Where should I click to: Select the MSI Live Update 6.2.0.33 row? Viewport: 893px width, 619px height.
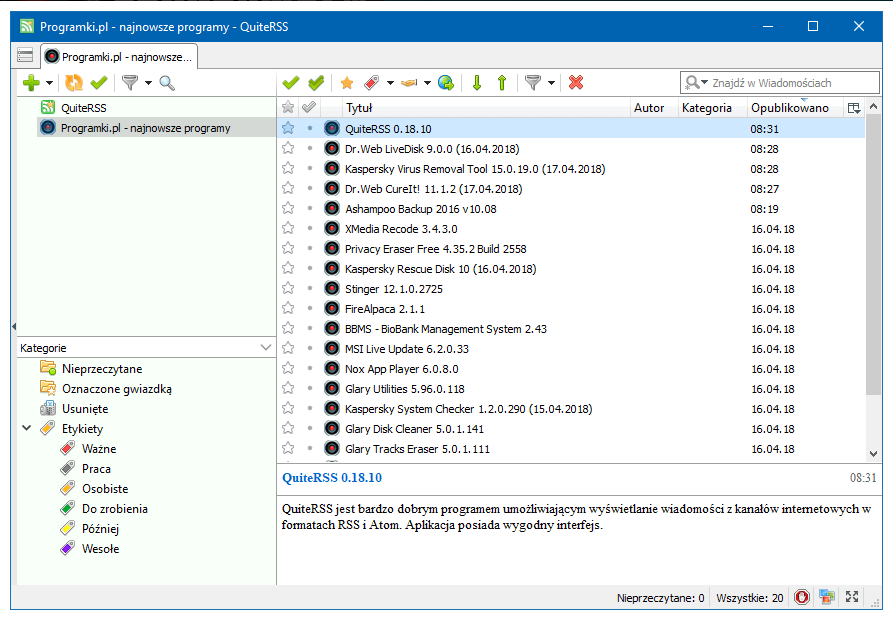(x=571, y=349)
